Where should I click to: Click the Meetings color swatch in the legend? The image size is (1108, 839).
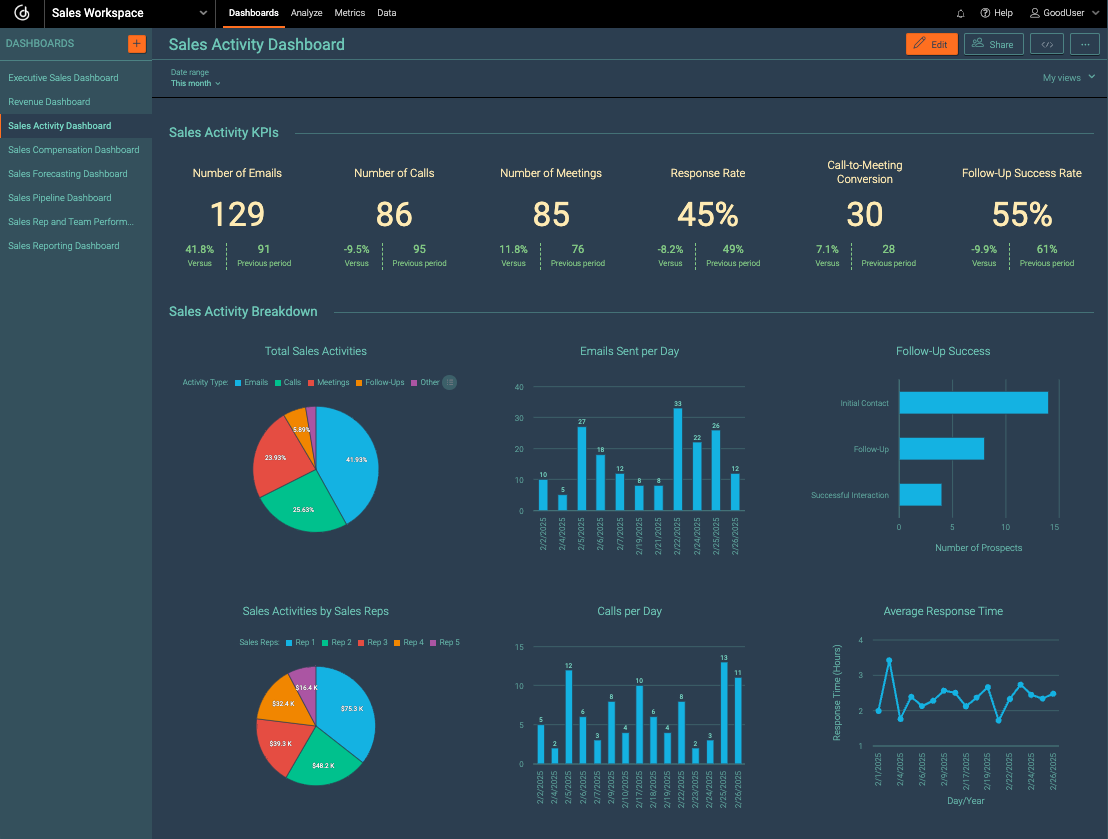coord(312,382)
